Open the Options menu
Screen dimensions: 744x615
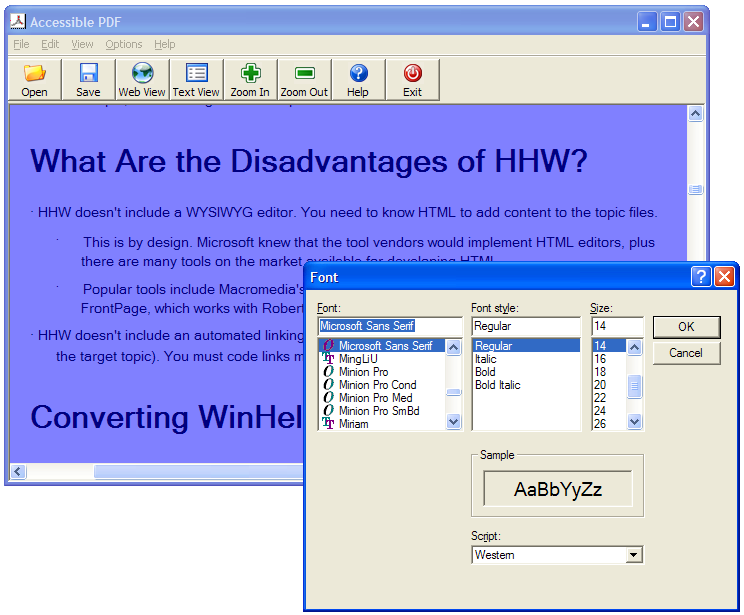[124, 44]
